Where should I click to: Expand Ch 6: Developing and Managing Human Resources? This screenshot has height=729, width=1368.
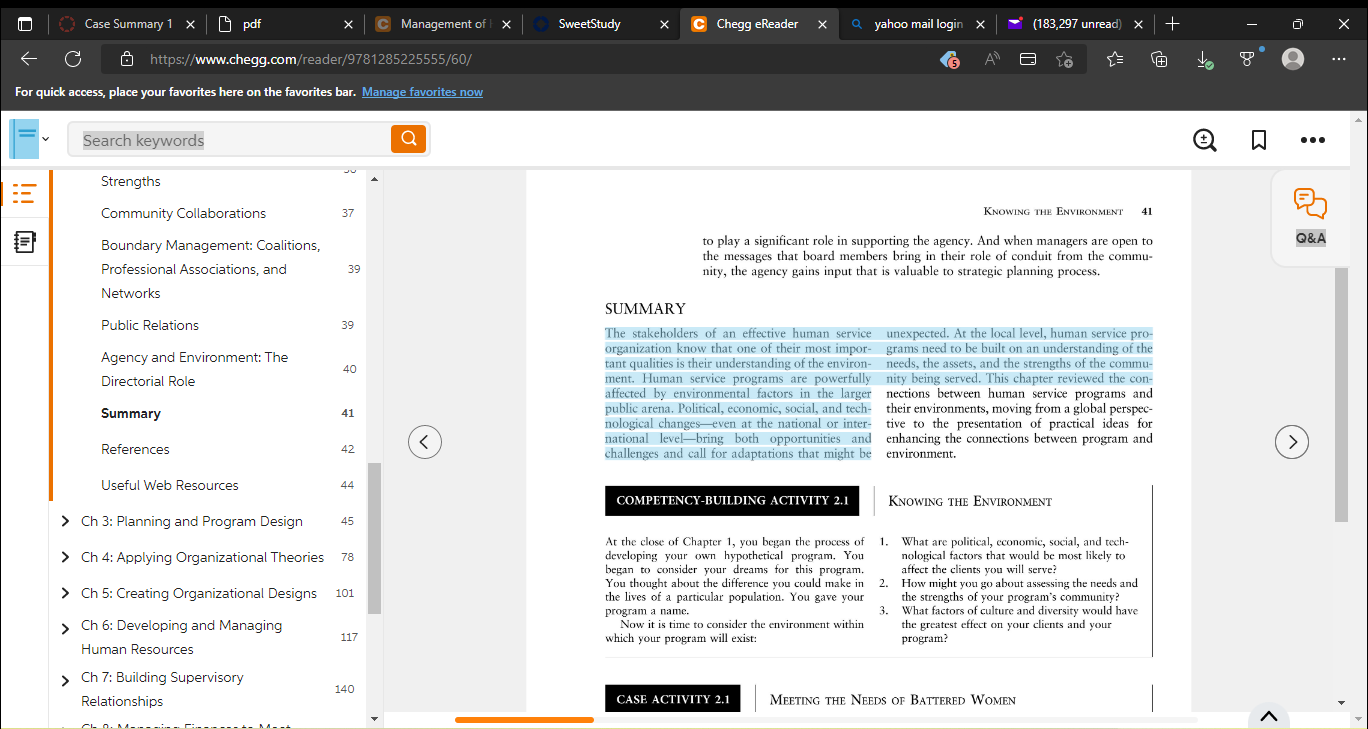[65, 628]
